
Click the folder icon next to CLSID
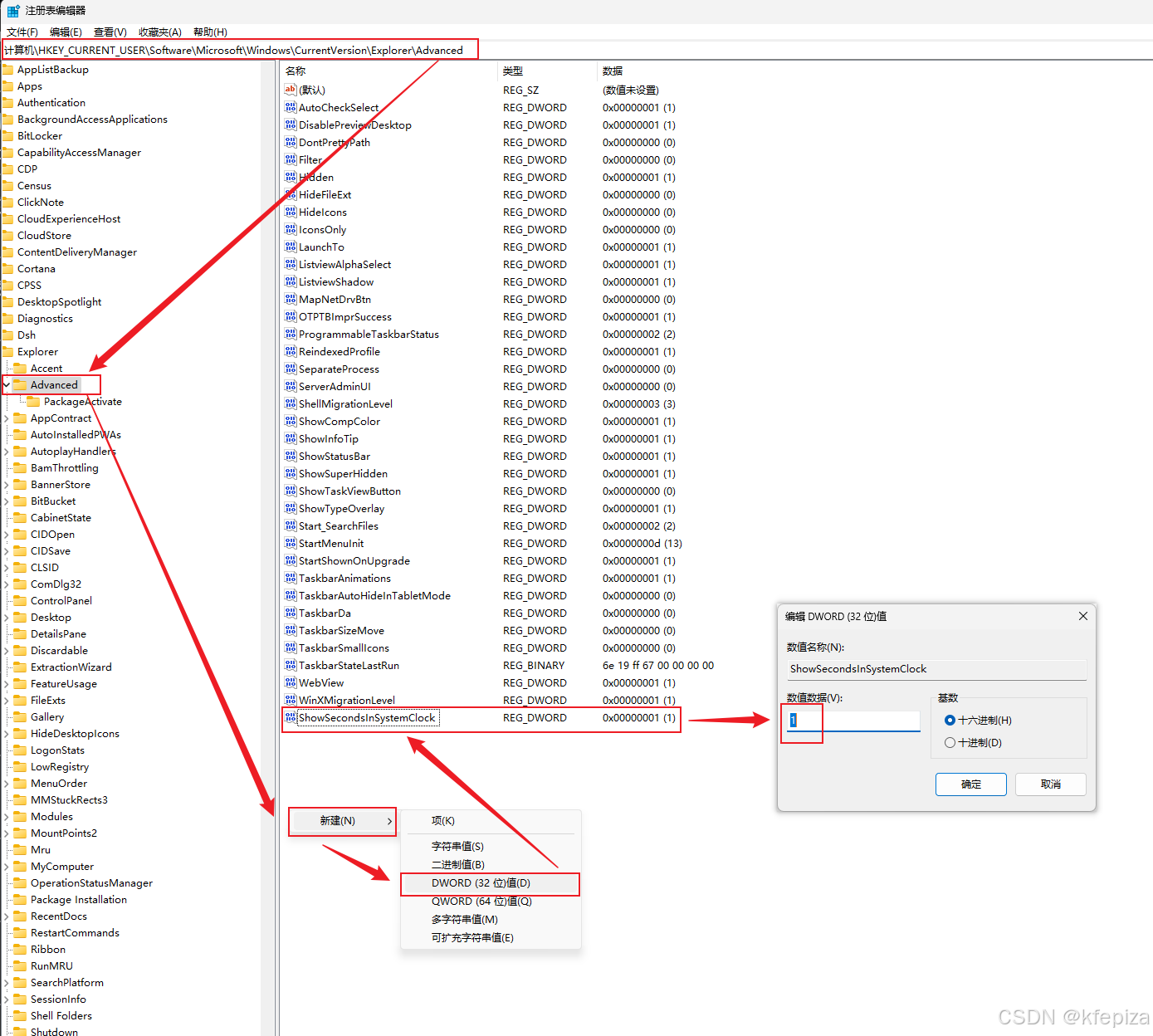click(x=20, y=568)
